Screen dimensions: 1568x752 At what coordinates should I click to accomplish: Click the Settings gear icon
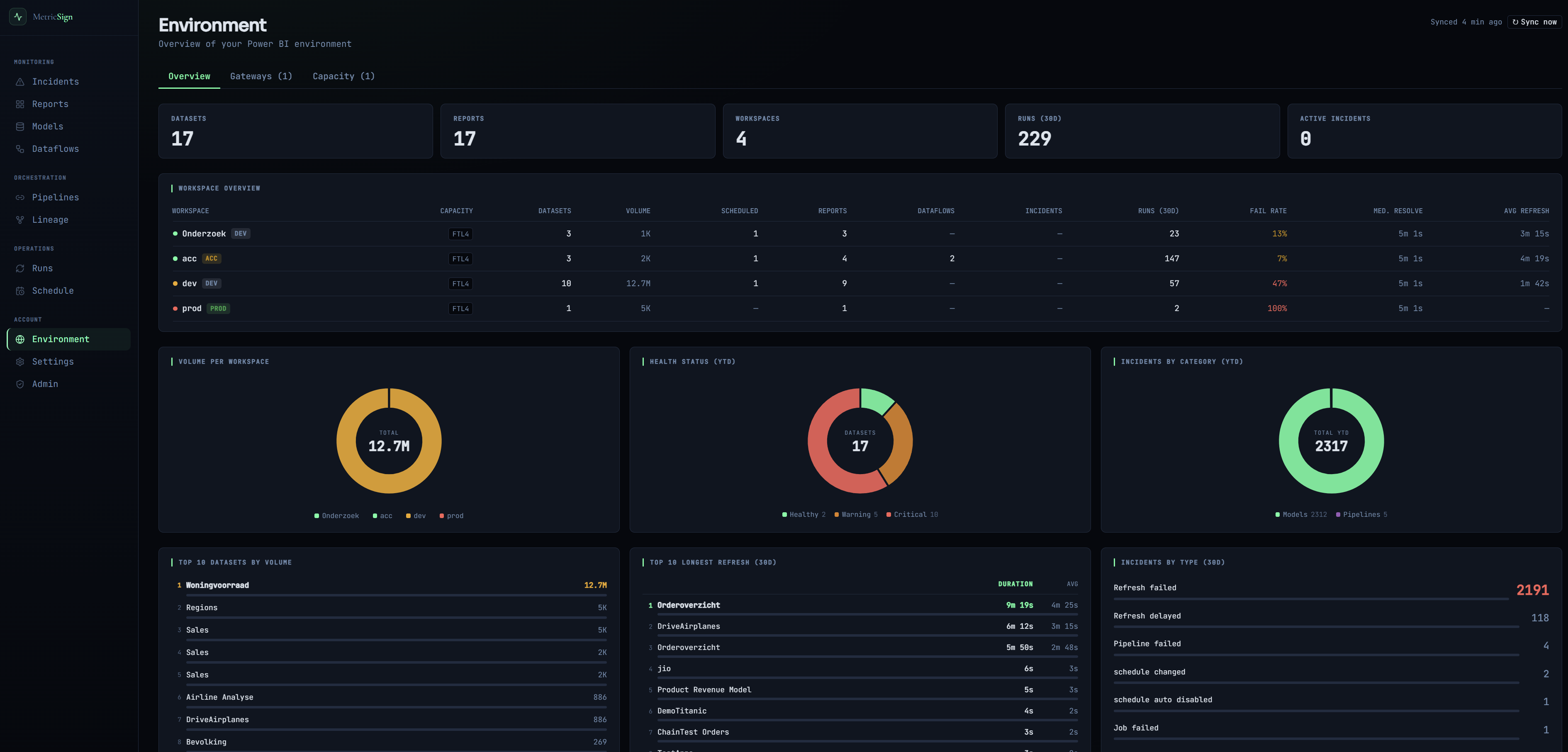pyautogui.click(x=20, y=362)
